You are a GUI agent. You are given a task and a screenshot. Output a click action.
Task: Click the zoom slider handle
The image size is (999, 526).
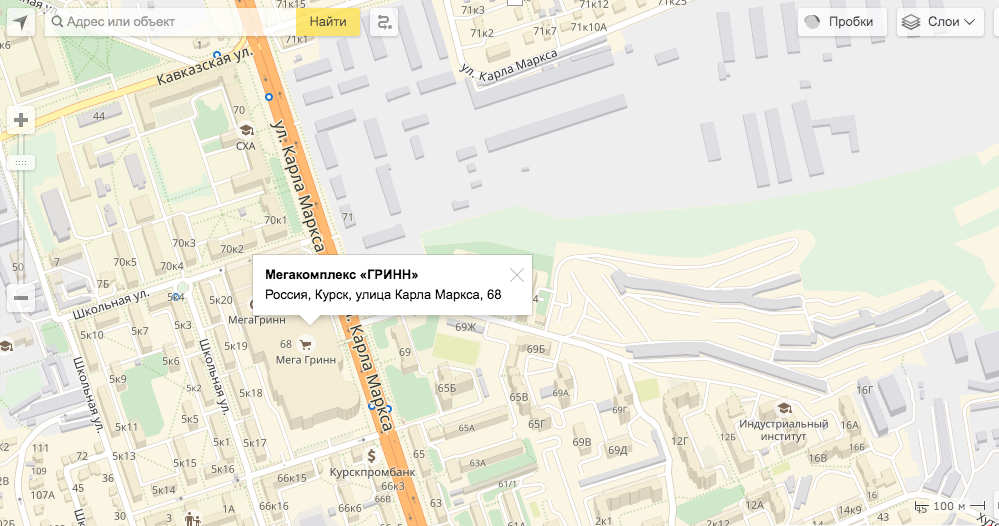point(21,163)
